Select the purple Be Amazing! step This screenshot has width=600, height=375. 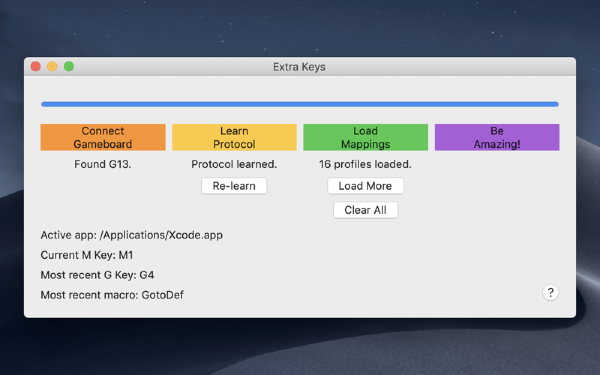[497, 137]
